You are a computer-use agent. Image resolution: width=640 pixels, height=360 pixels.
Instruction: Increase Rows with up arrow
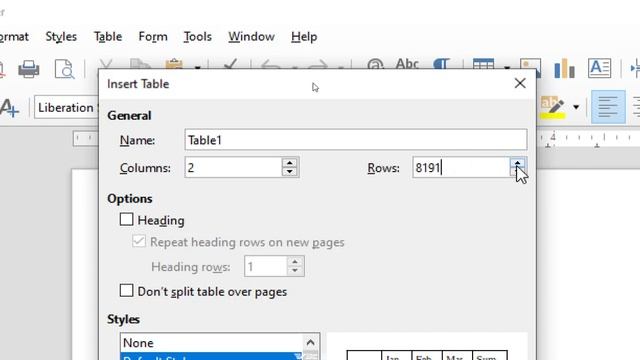[517, 163]
